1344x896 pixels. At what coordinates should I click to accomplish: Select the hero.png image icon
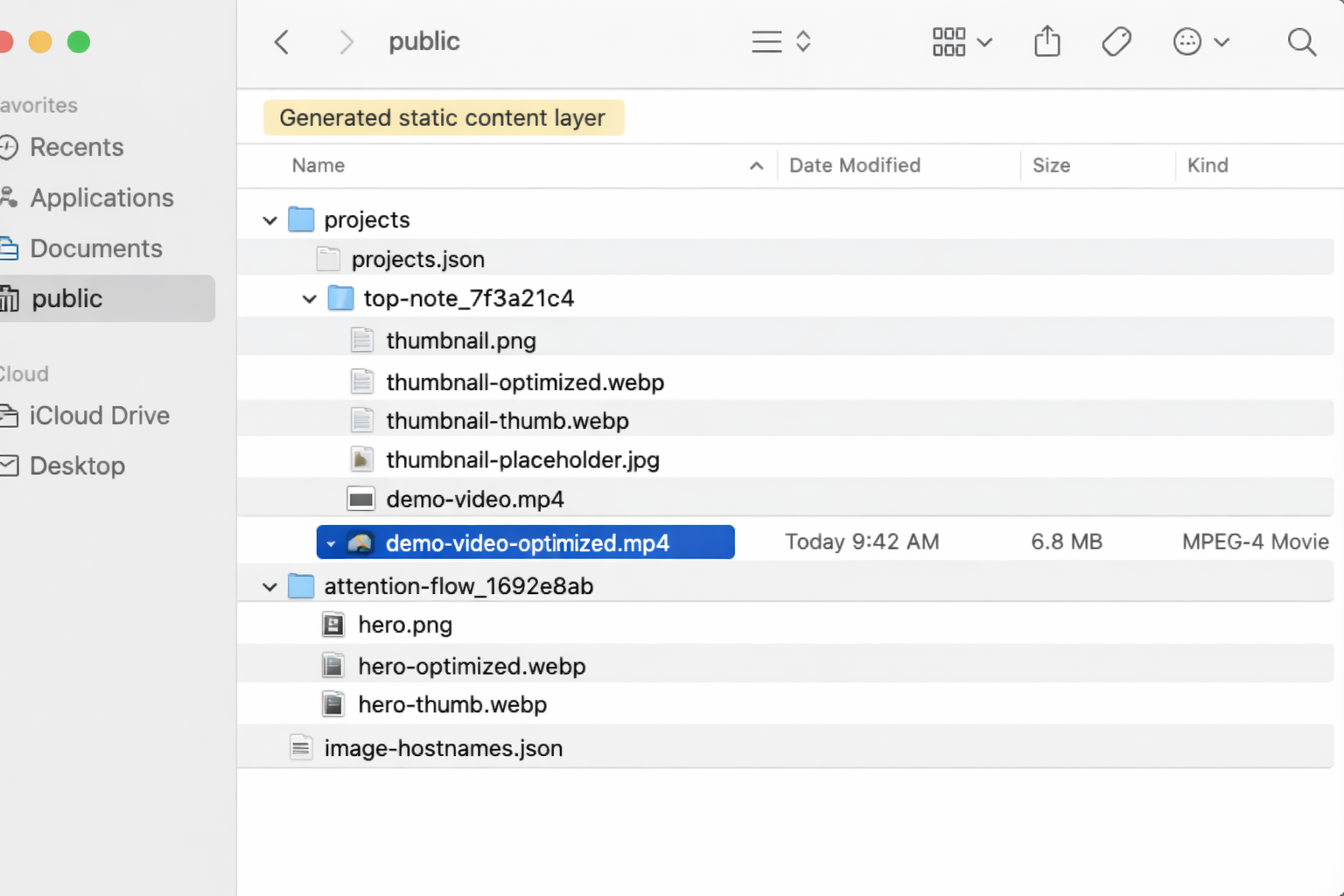pos(333,625)
